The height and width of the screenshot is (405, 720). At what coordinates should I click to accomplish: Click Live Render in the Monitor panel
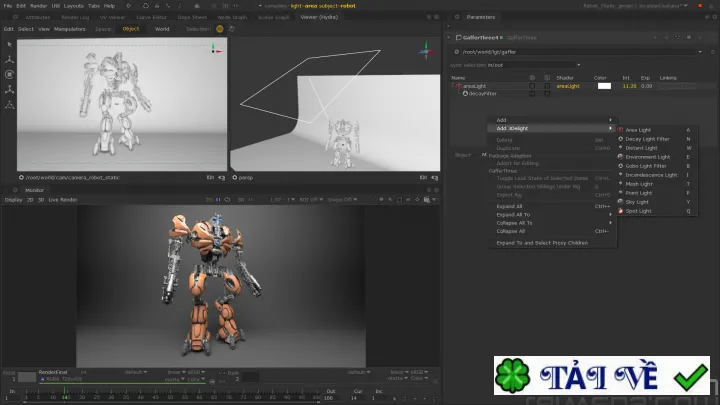point(63,200)
